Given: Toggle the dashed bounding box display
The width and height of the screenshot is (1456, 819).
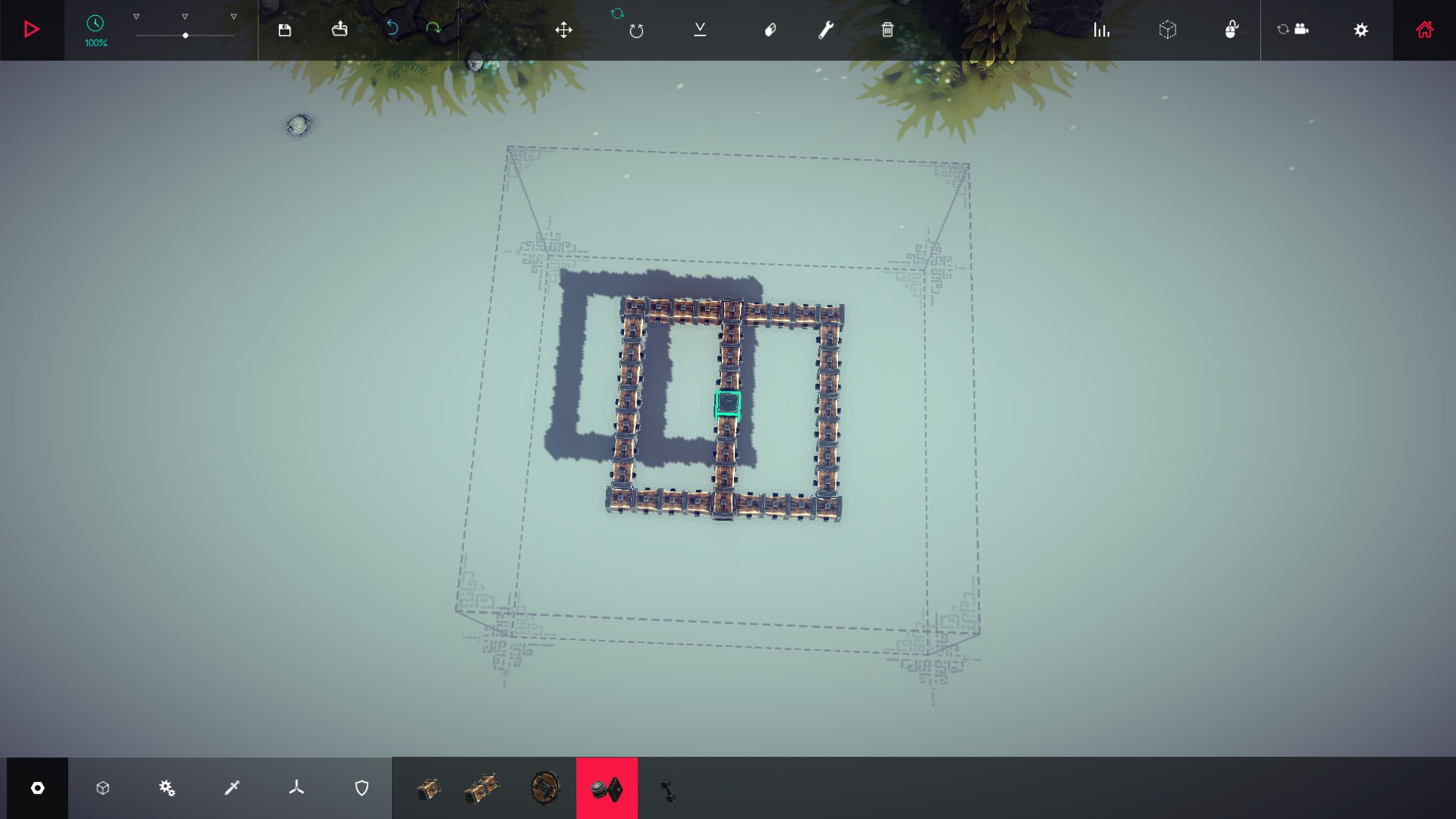Looking at the screenshot, I should click(1168, 30).
